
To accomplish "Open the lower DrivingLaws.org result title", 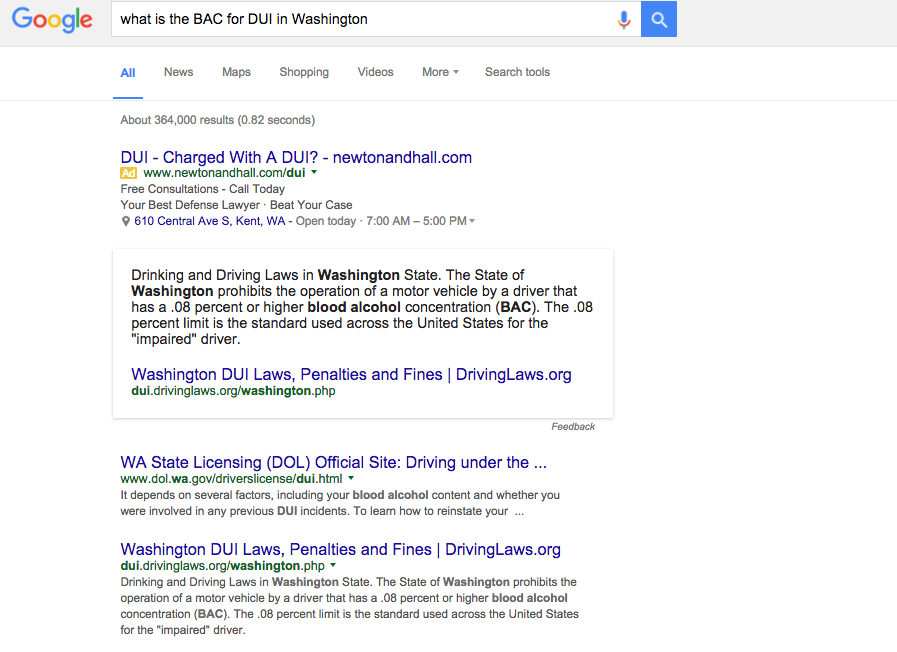I will (x=340, y=549).
